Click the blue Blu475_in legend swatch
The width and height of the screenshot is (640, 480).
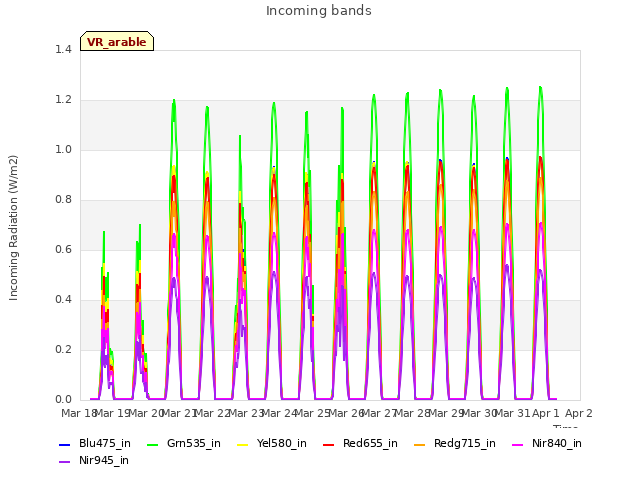[65, 444]
